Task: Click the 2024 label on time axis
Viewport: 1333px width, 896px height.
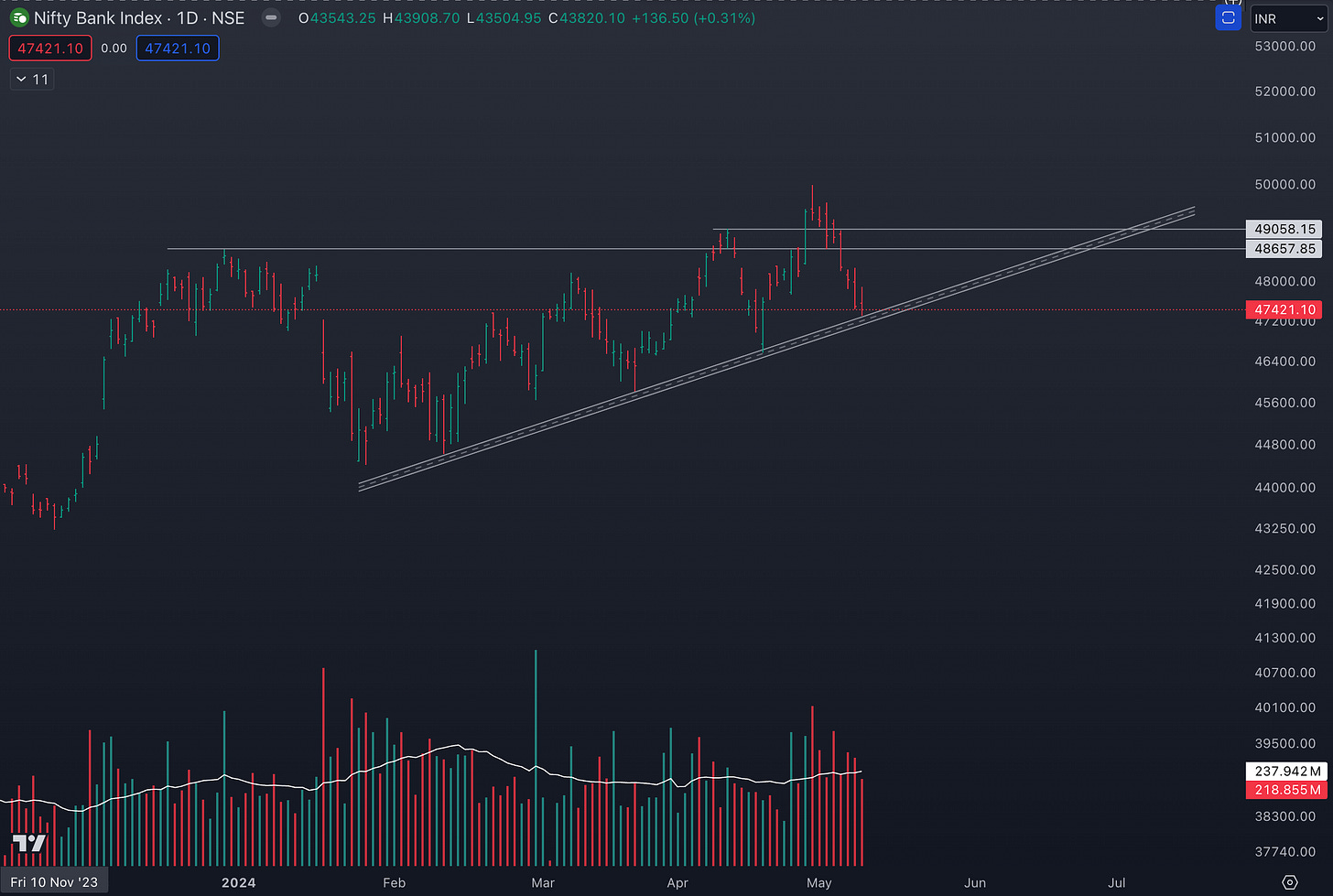Action: [x=238, y=882]
